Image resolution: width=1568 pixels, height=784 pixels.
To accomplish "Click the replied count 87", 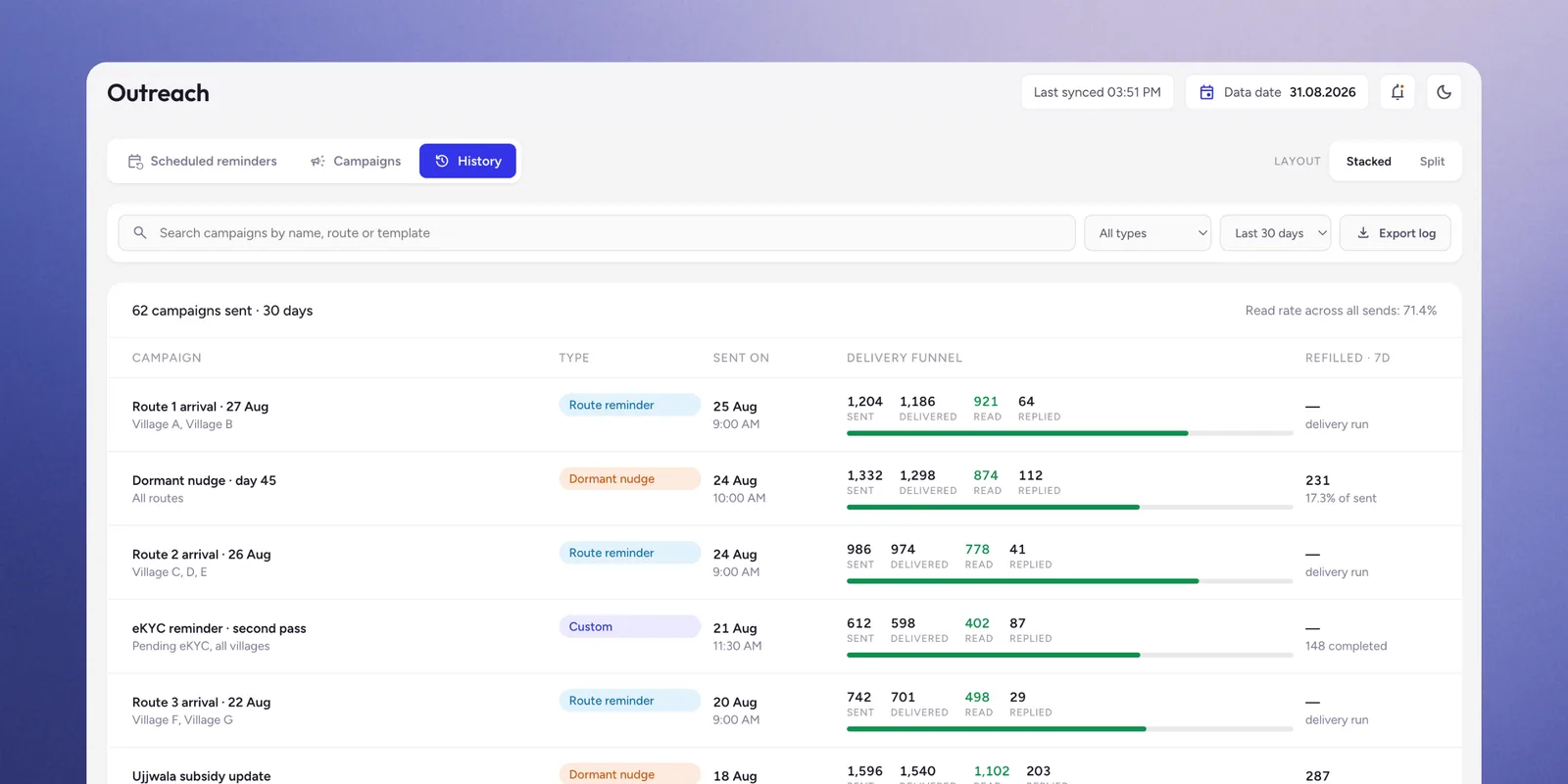I will click(x=1017, y=623).
